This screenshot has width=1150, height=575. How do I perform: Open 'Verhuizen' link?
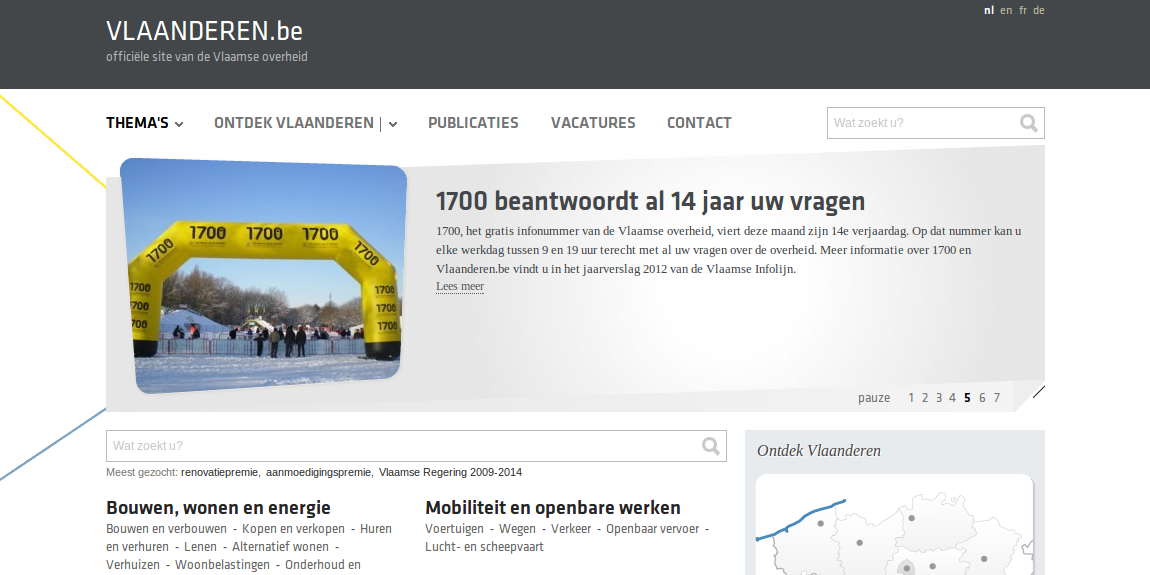[133, 565]
